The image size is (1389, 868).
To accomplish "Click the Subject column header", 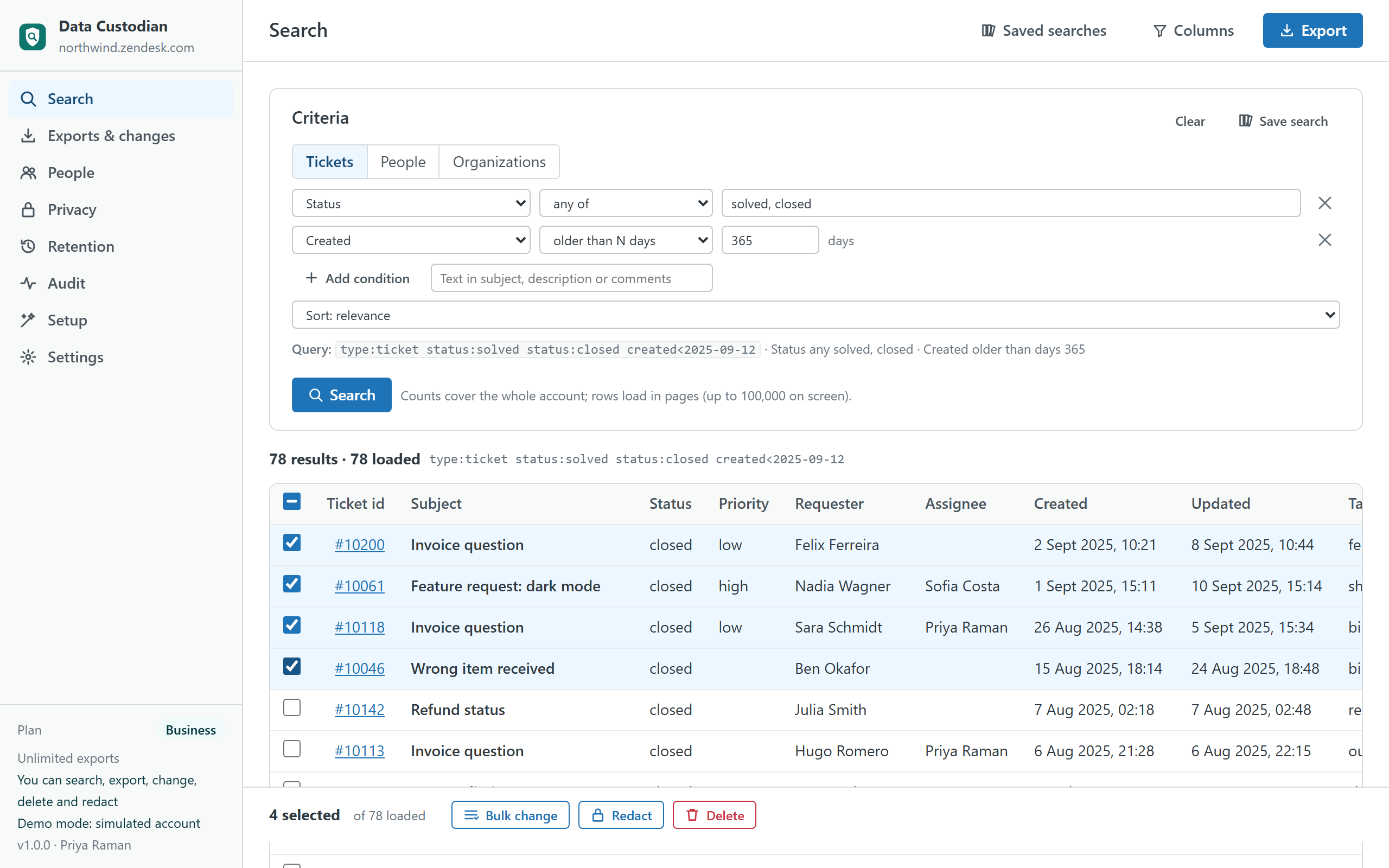I will pos(436,503).
